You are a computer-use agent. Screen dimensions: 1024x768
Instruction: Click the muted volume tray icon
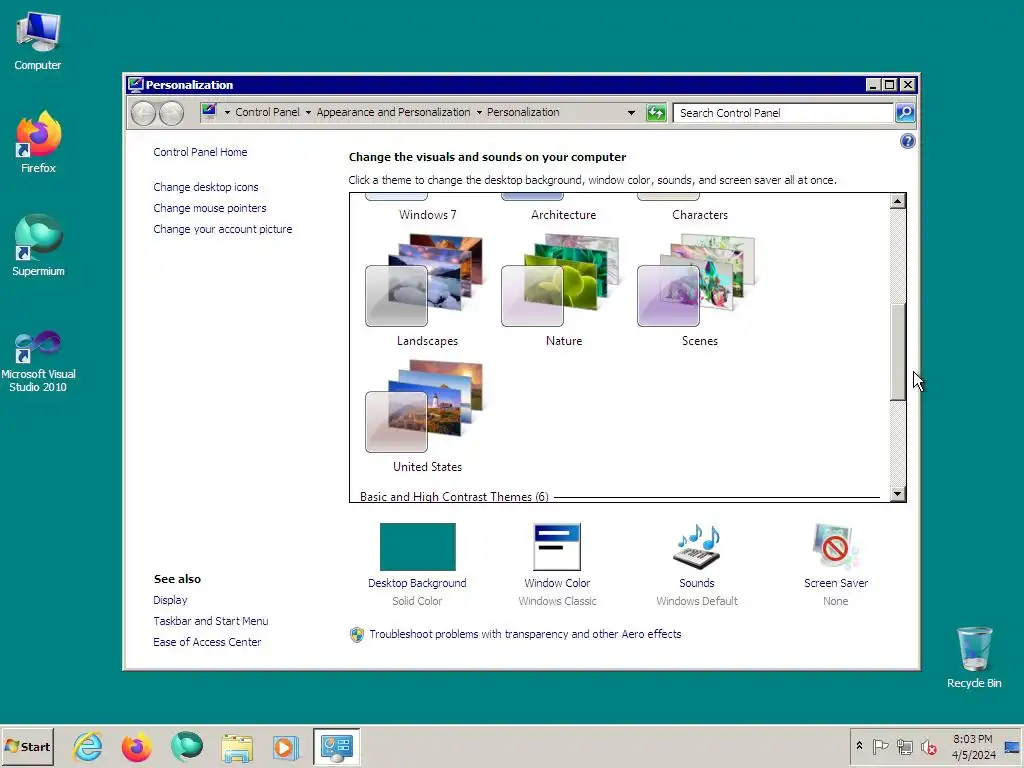click(929, 746)
